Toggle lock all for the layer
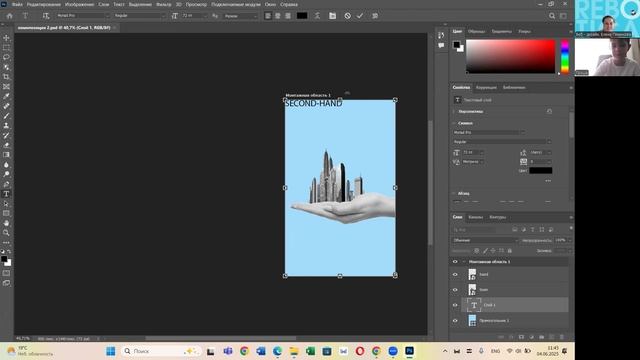 (509, 251)
